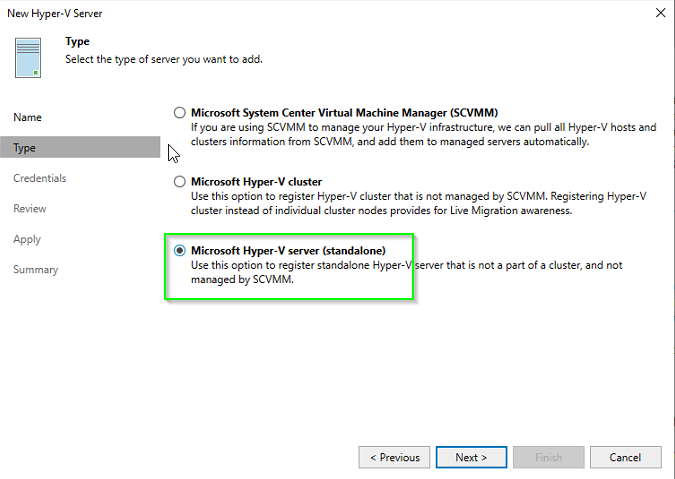This screenshot has width=675, height=479.
Task: Click the Next > button
Action: tap(471, 457)
